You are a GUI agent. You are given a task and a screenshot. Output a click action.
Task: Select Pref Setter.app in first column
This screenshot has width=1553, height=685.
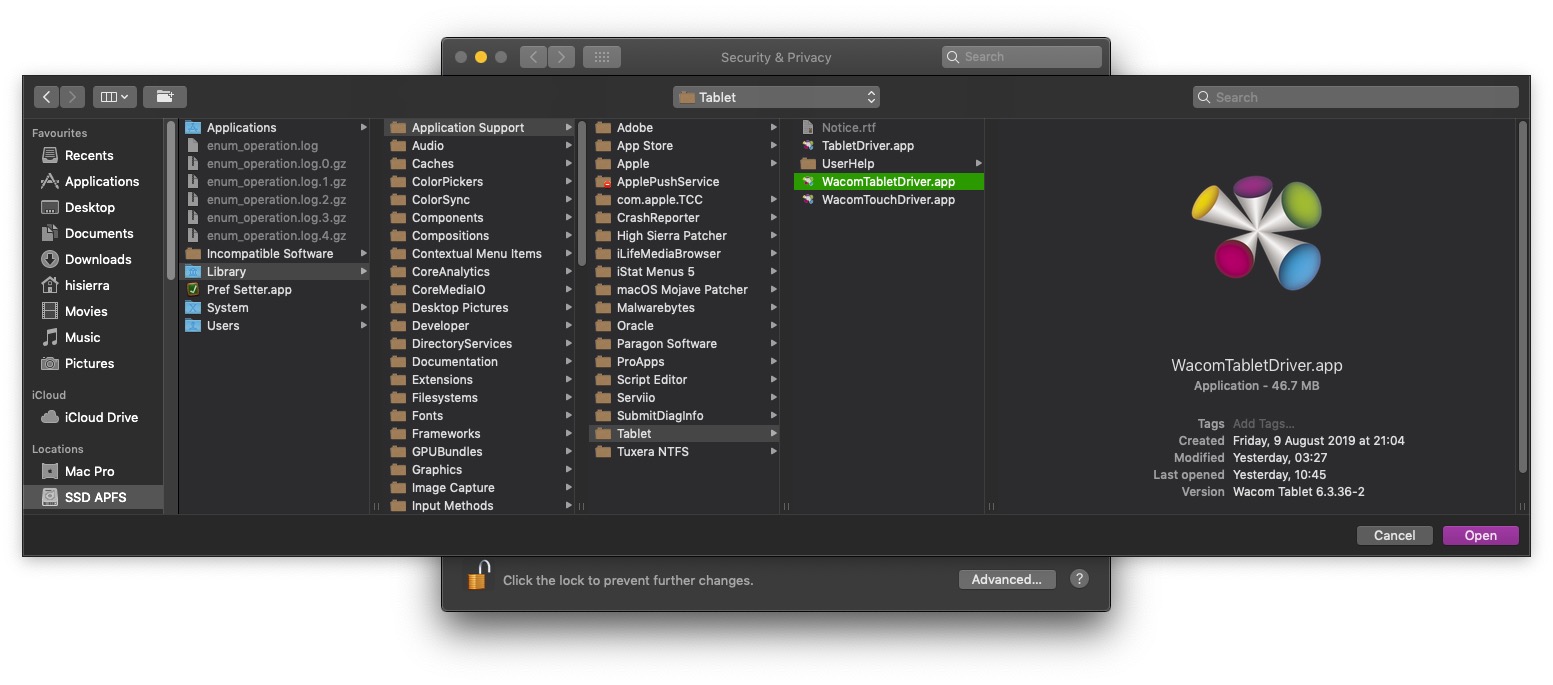pyautogui.click(x=274, y=289)
